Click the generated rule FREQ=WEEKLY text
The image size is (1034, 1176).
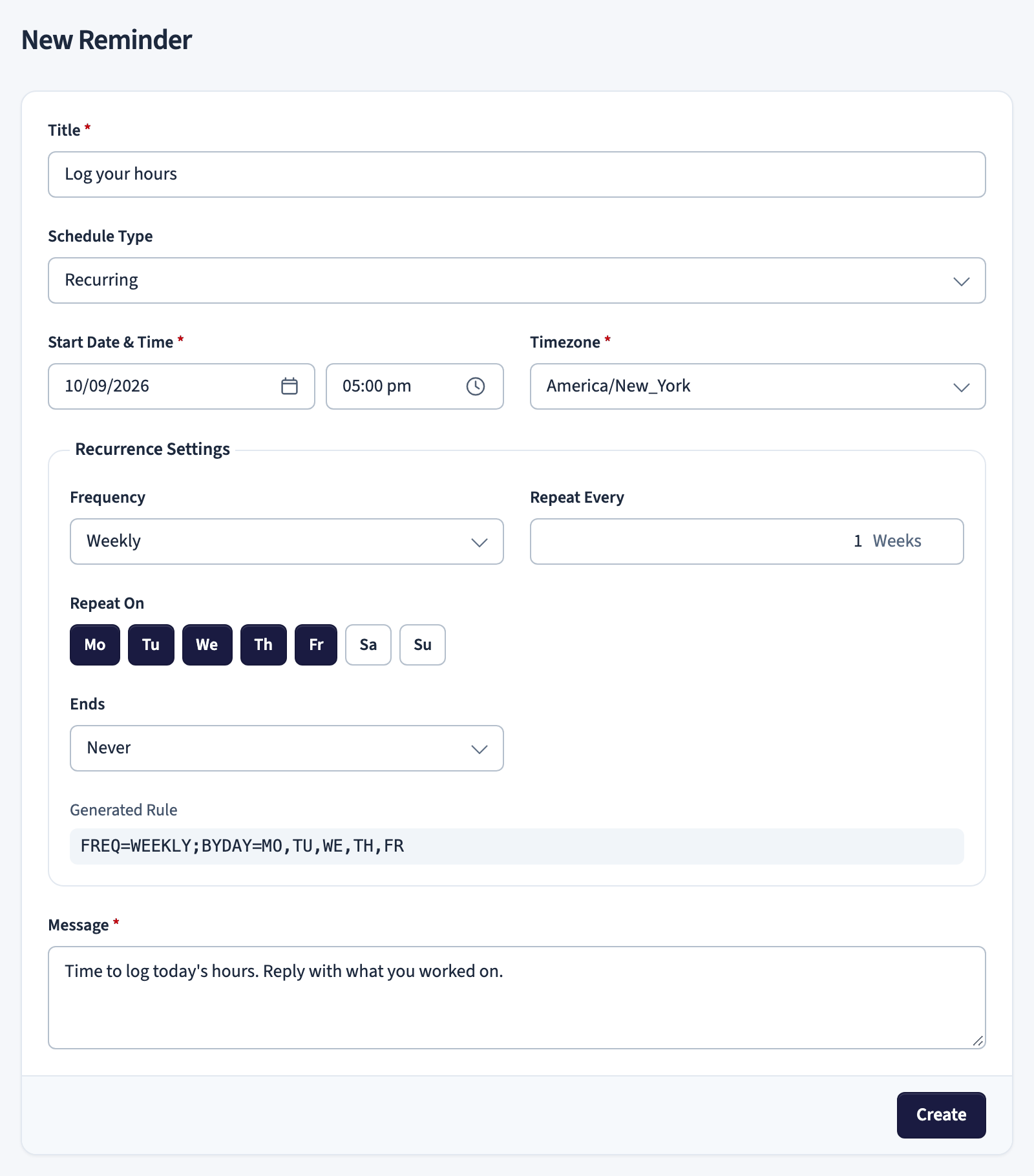click(242, 846)
